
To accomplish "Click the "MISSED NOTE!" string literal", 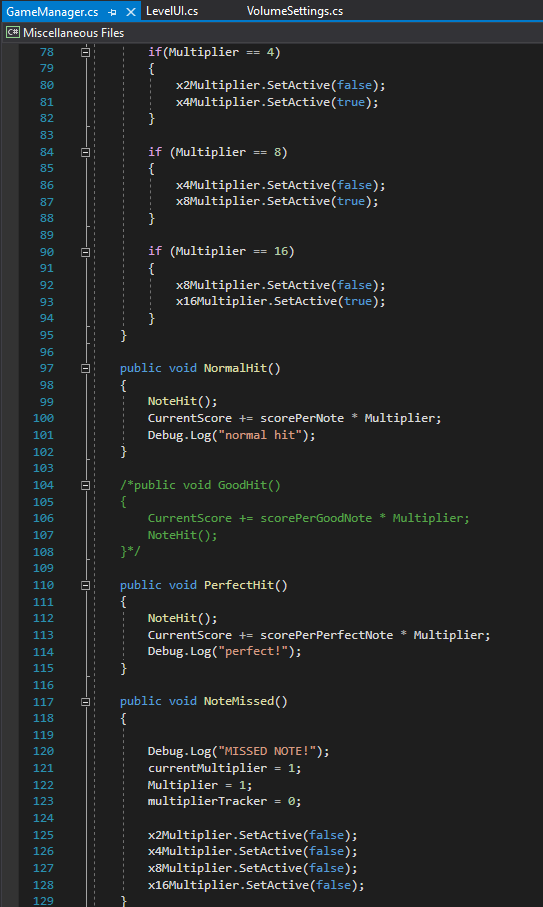I will pyautogui.click(x=270, y=751).
